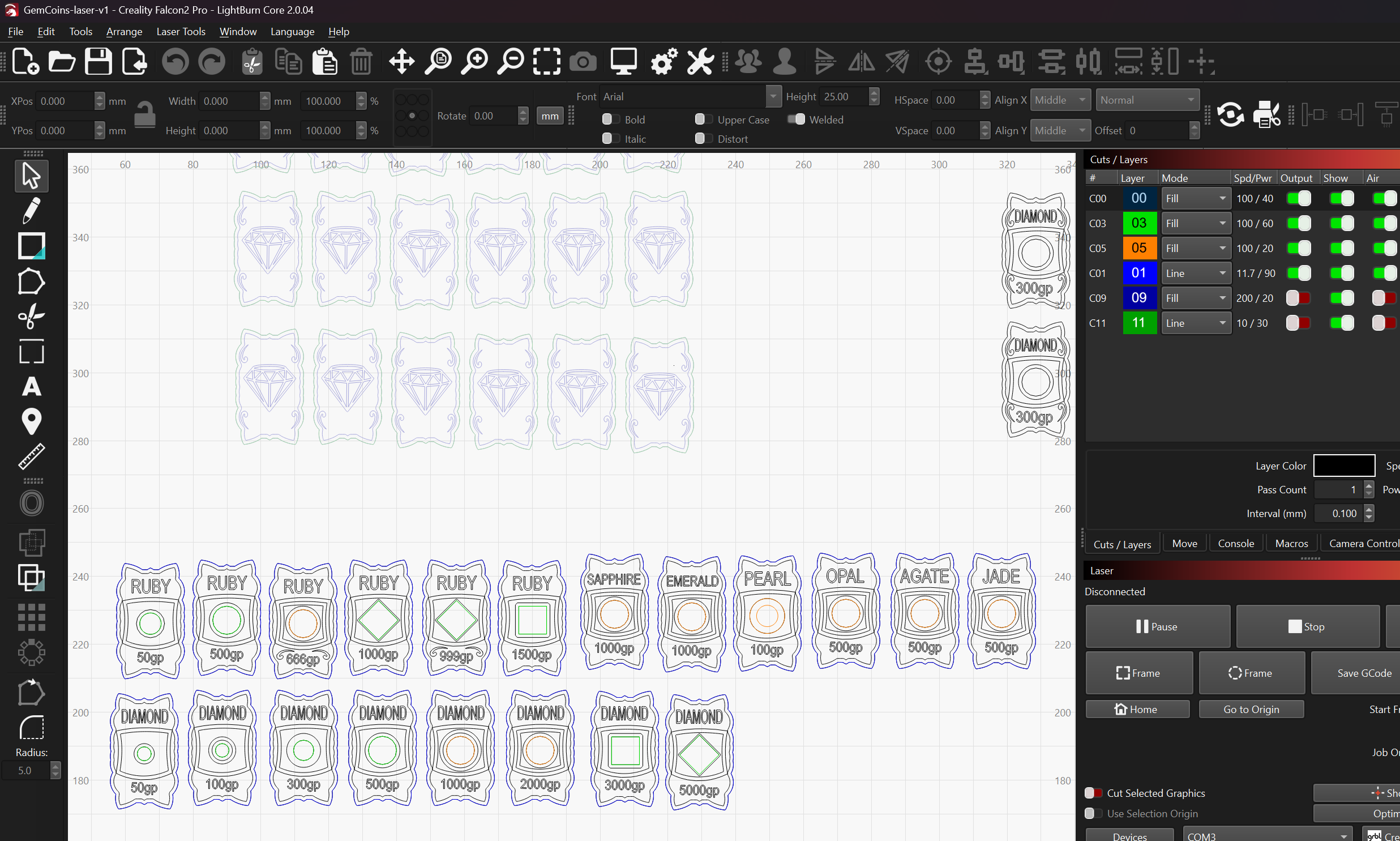The width and height of the screenshot is (1400, 841).
Task: Open Device Settings wrench icon
Action: click(700, 61)
